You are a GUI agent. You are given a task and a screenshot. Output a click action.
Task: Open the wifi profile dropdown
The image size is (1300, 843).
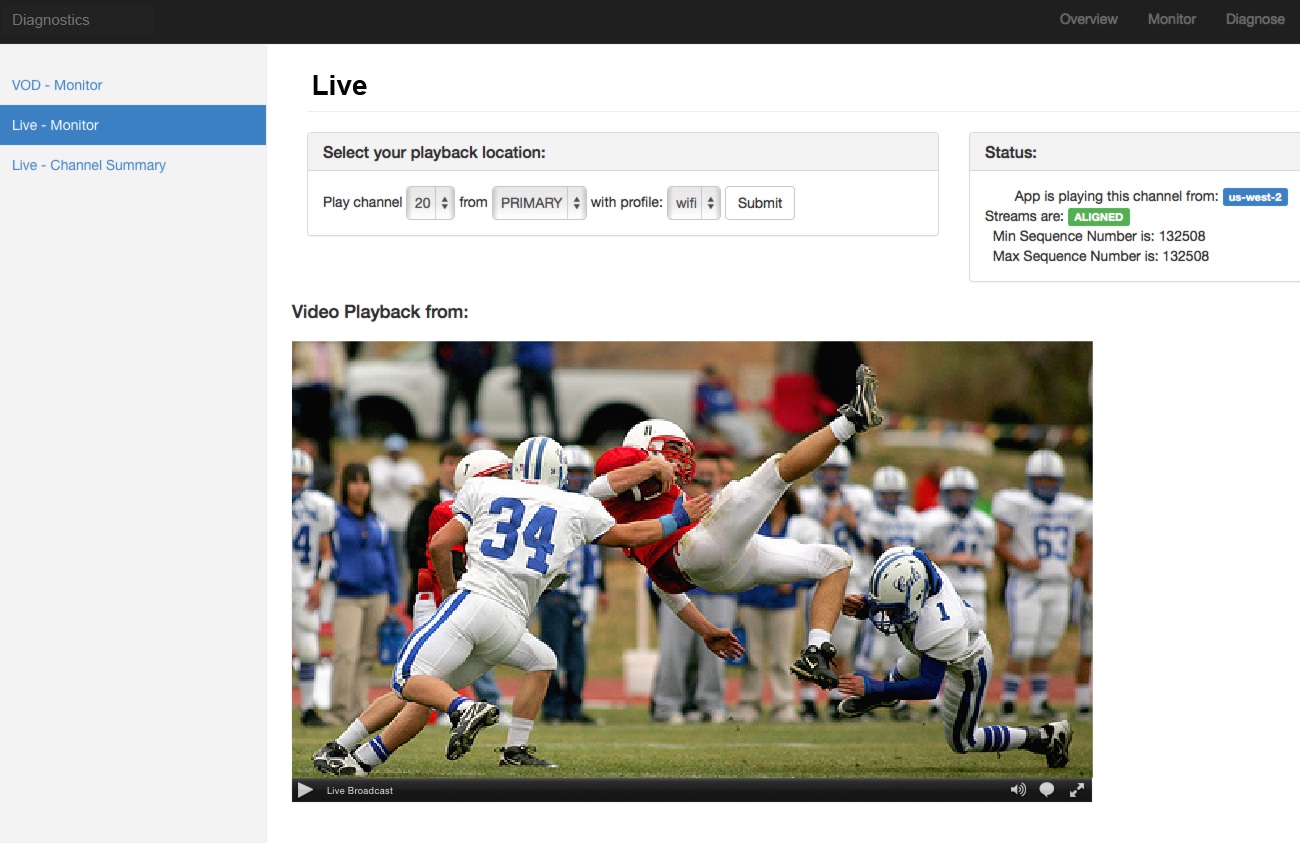click(694, 203)
